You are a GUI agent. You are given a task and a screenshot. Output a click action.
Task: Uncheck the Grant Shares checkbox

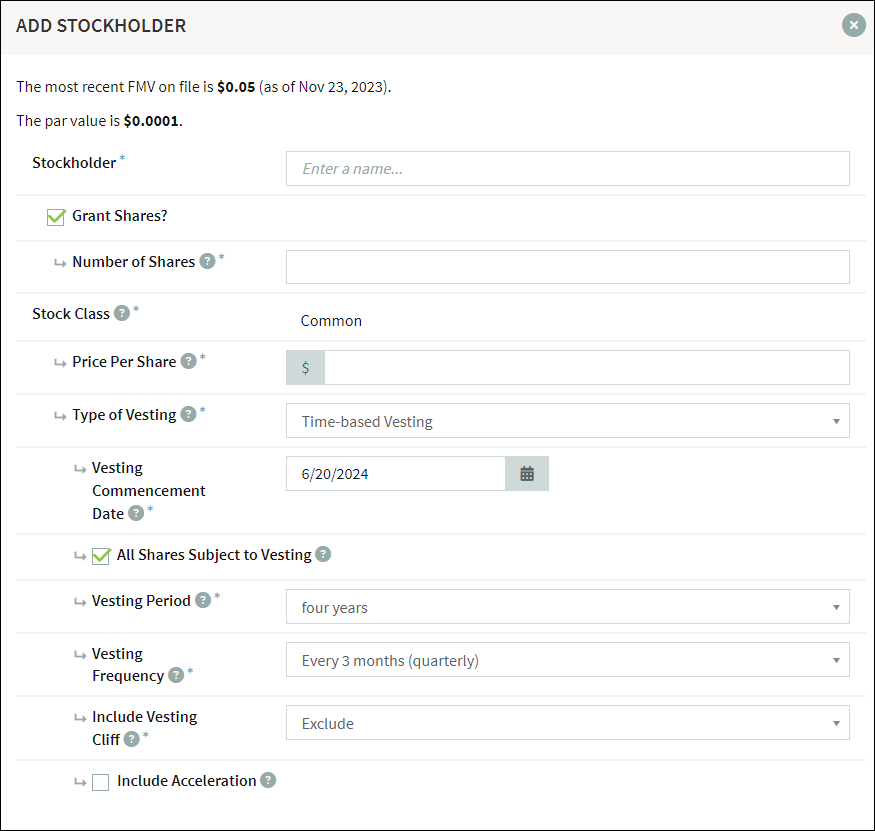click(x=56, y=217)
